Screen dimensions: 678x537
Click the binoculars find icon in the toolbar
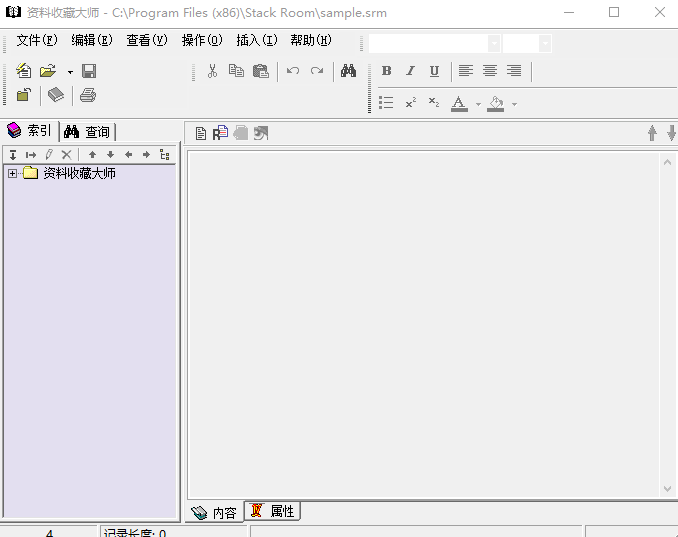pyautogui.click(x=348, y=71)
